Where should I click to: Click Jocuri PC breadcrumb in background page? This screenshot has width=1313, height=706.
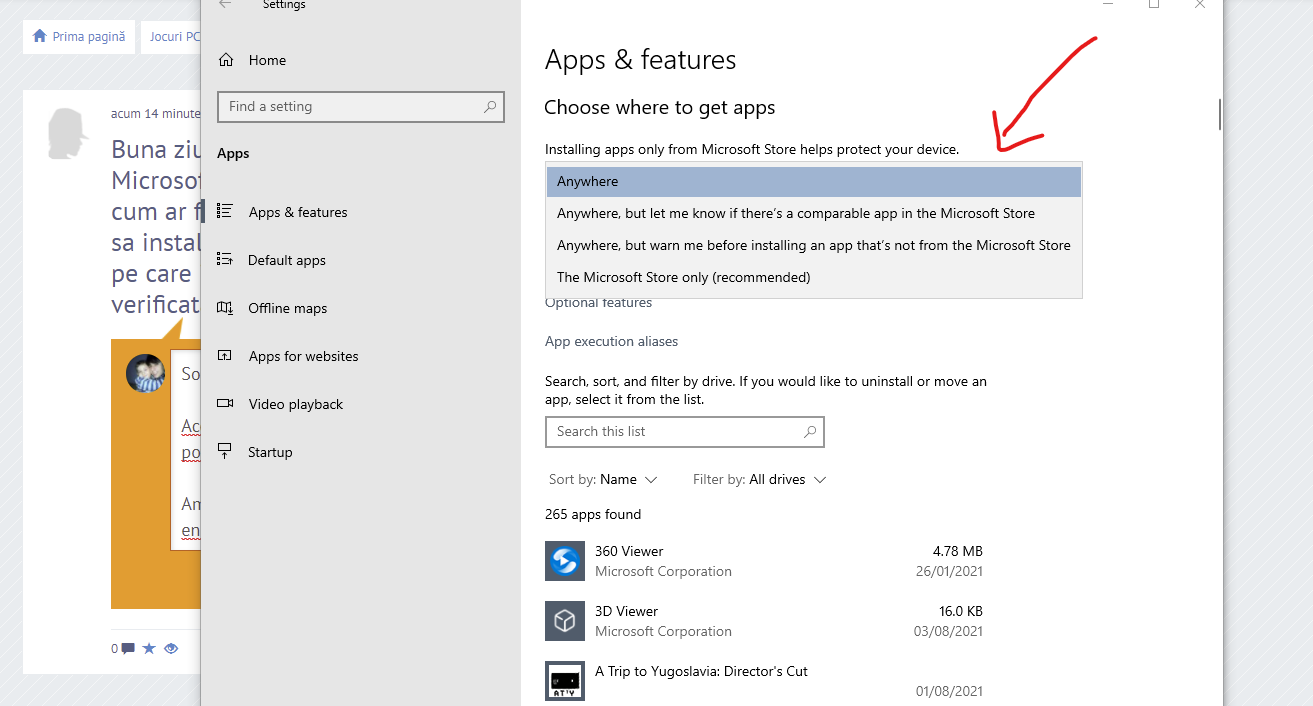coord(175,37)
